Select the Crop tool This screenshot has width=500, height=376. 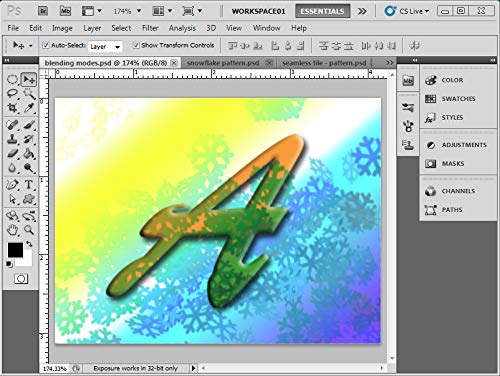[x=13, y=108]
